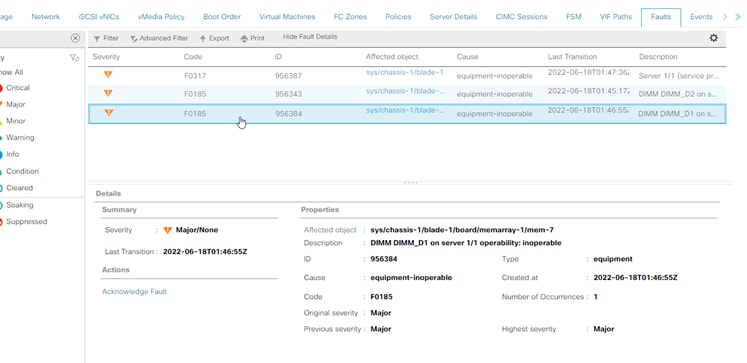Sort by the Description column header
Viewport: 747px width, 363px height.
pyautogui.click(x=658, y=57)
